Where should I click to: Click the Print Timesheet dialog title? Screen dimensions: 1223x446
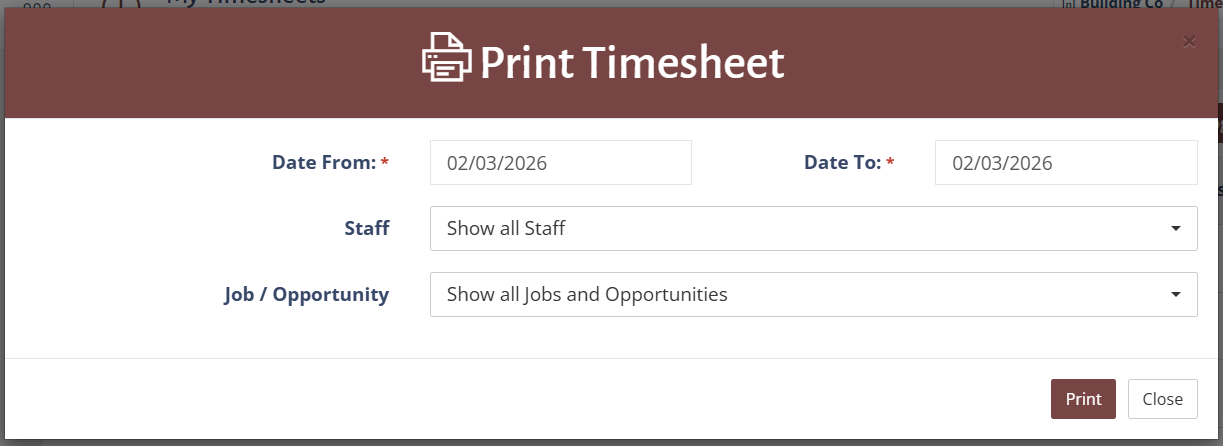coord(632,63)
